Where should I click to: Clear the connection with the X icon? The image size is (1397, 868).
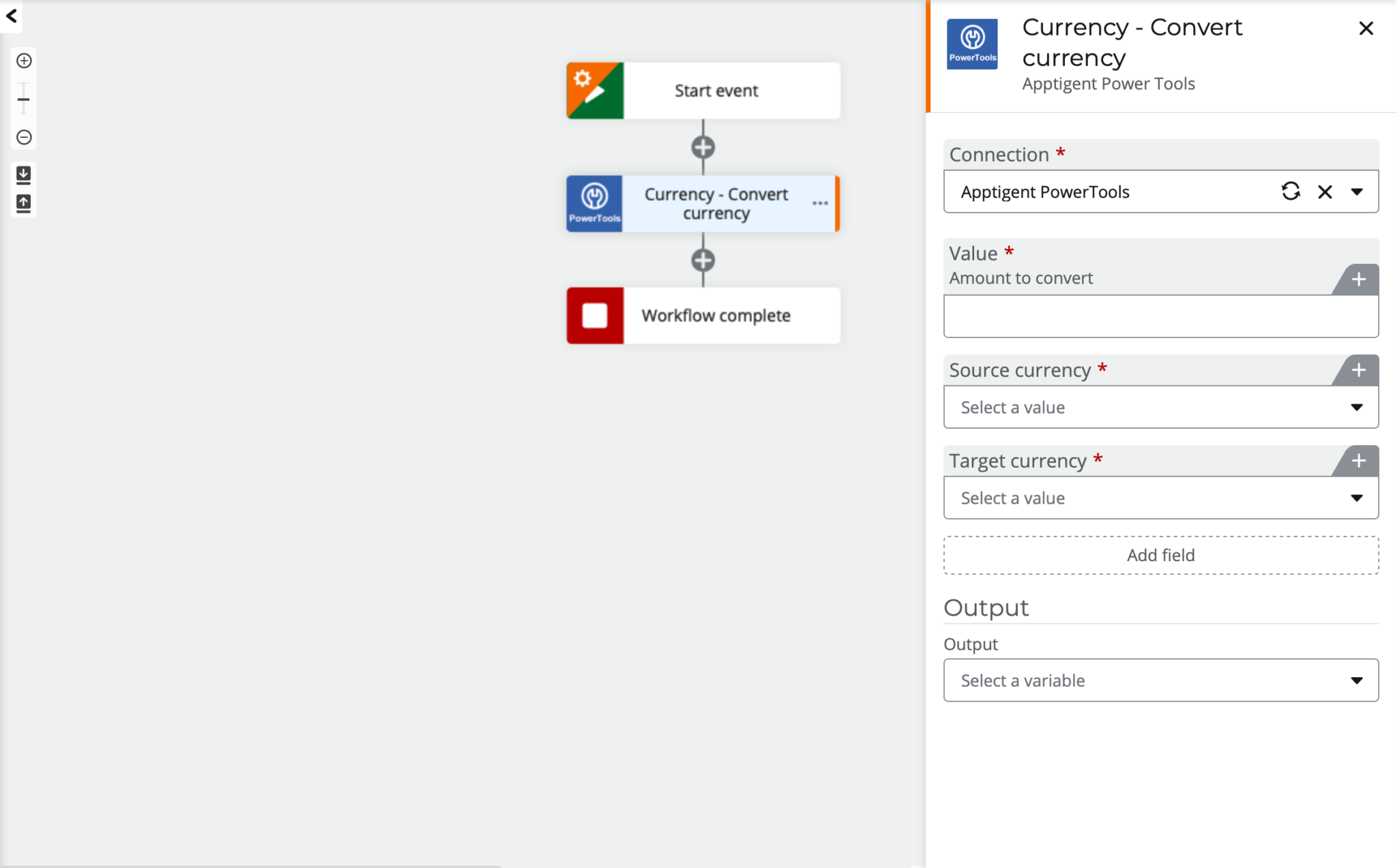coord(1325,192)
